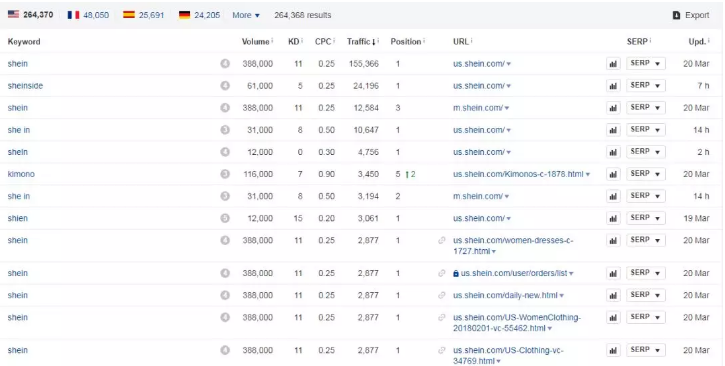
Task: Click the SERP column header
Action: (x=637, y=42)
